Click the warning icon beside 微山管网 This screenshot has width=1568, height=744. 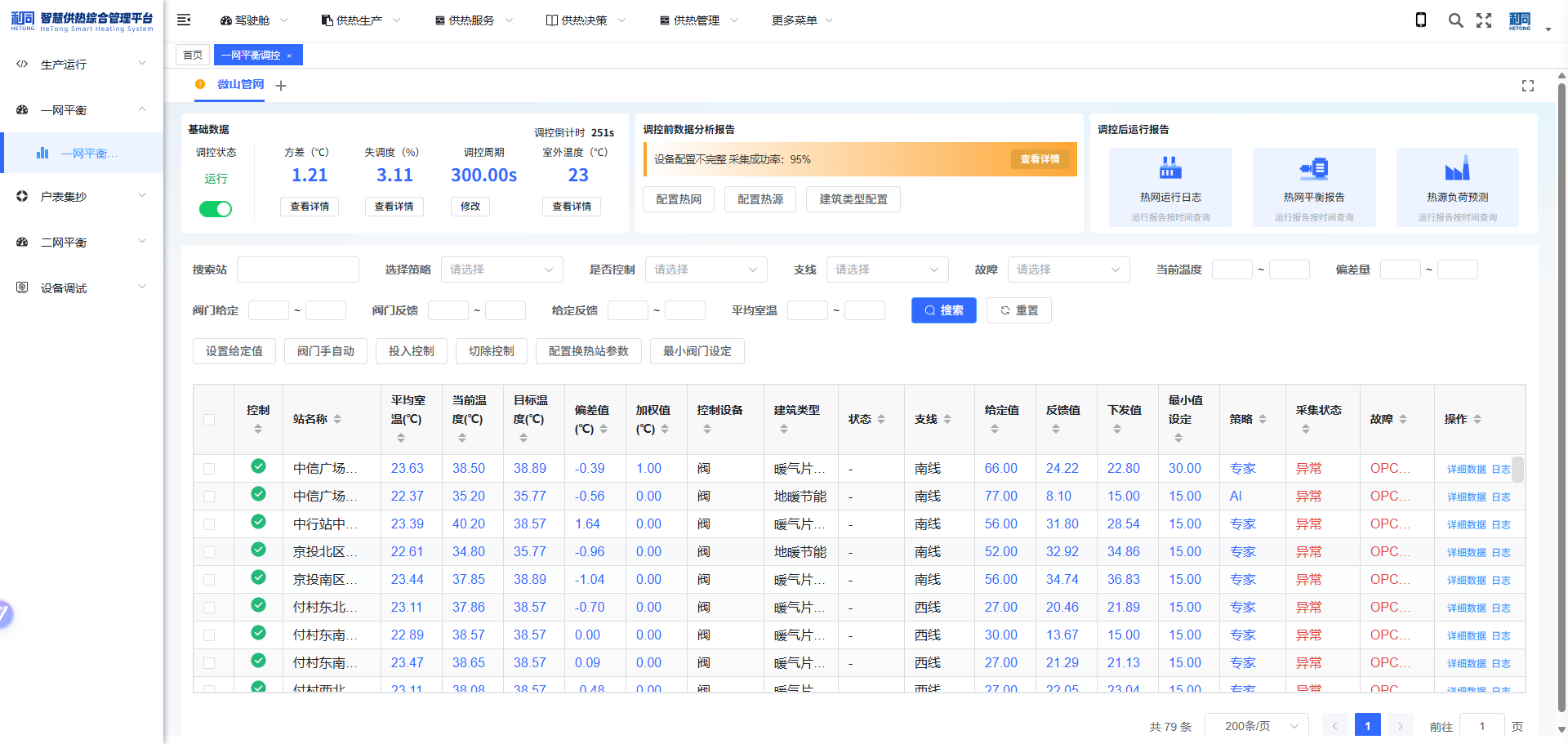tap(201, 84)
